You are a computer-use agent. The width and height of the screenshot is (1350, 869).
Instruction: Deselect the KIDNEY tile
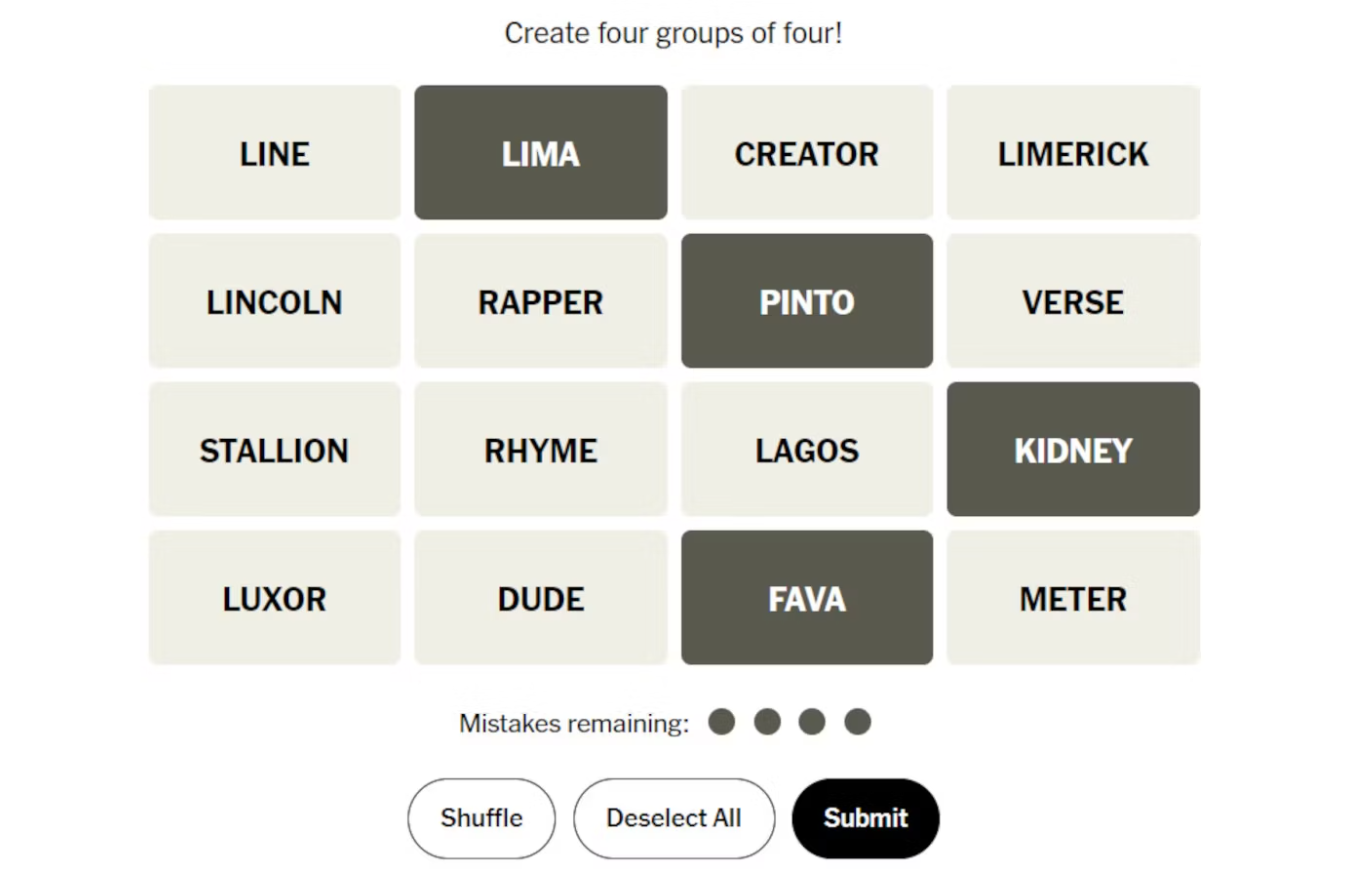[x=1072, y=449]
